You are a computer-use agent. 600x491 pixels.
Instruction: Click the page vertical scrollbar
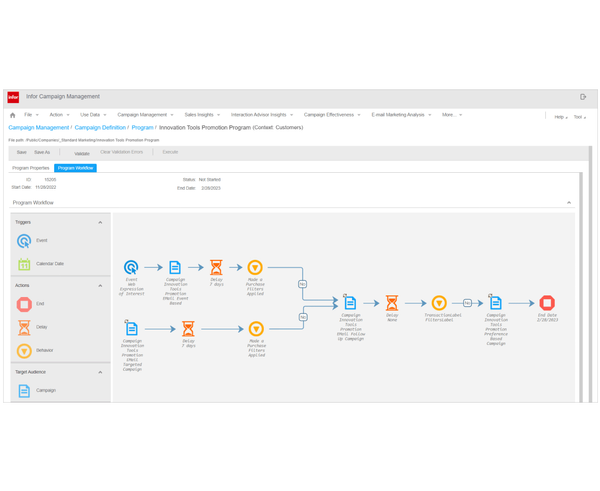point(590,274)
